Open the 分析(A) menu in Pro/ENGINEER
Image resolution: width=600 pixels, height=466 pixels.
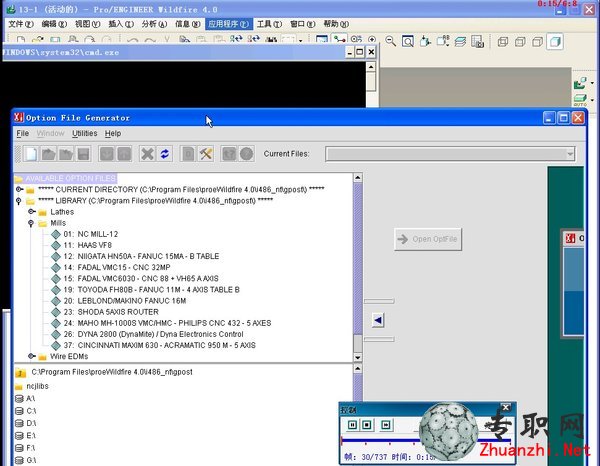(154, 24)
